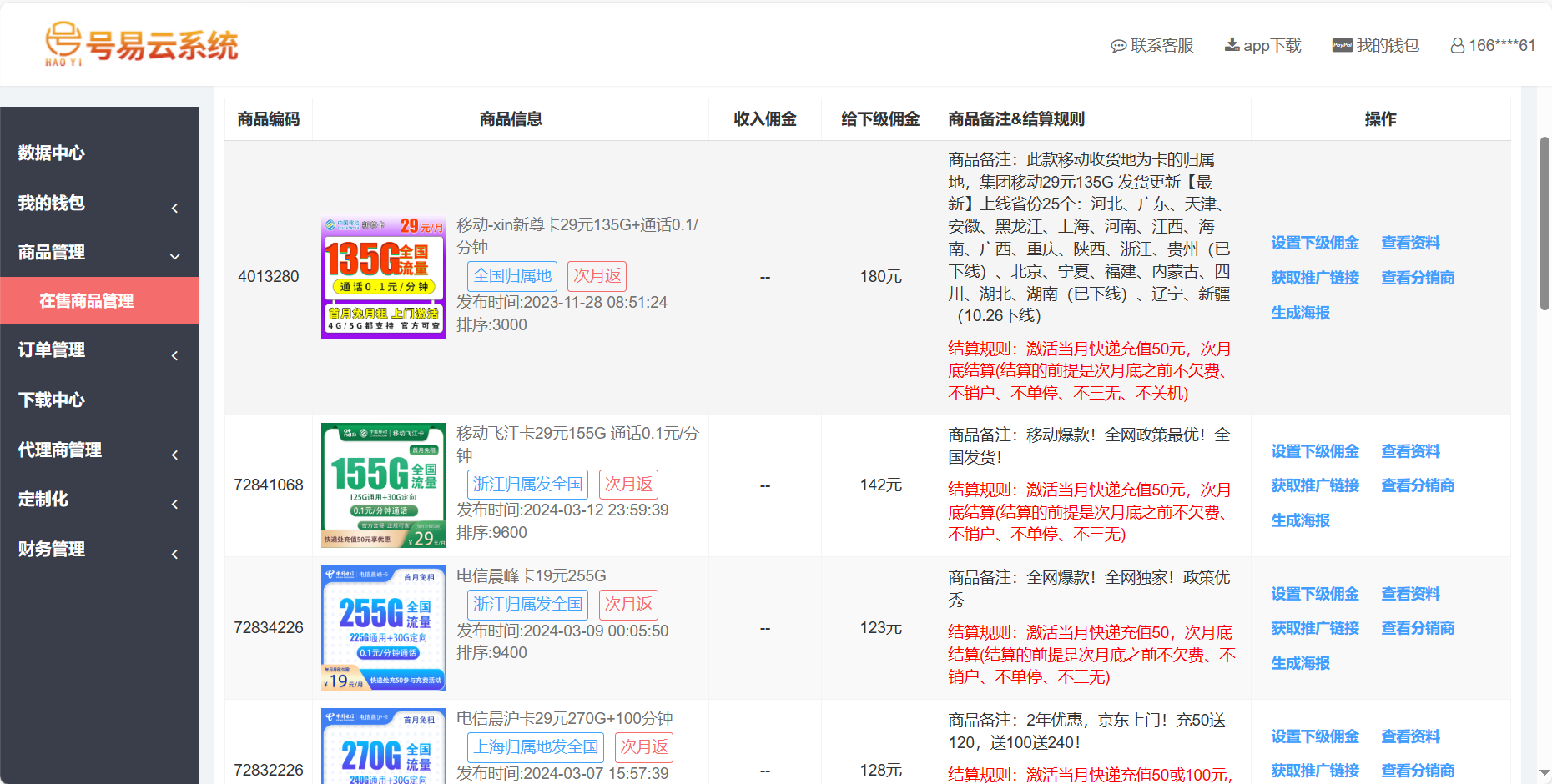The image size is (1552, 784).
Task: Click the download icon beside app下载
Action: [x=1232, y=45]
